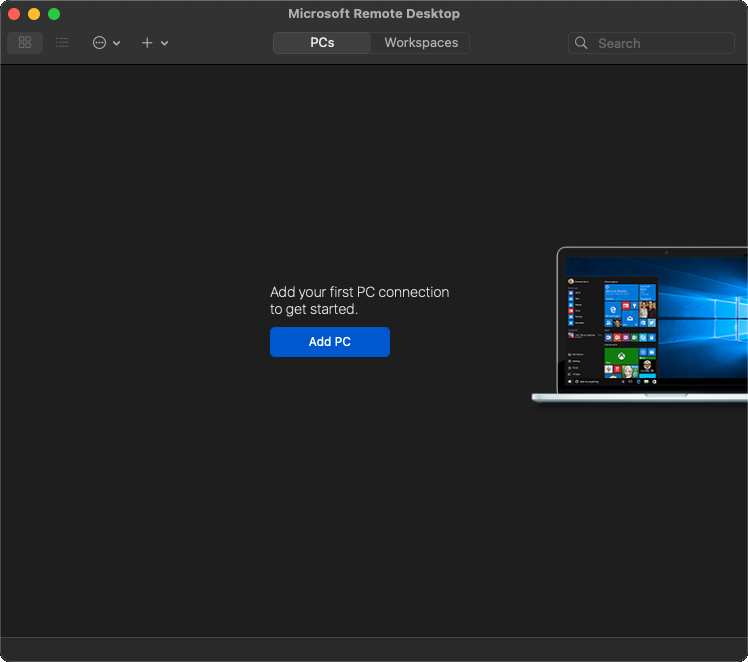Expand the chevron beside the plus icon
The height and width of the screenshot is (662, 748).
(x=165, y=43)
